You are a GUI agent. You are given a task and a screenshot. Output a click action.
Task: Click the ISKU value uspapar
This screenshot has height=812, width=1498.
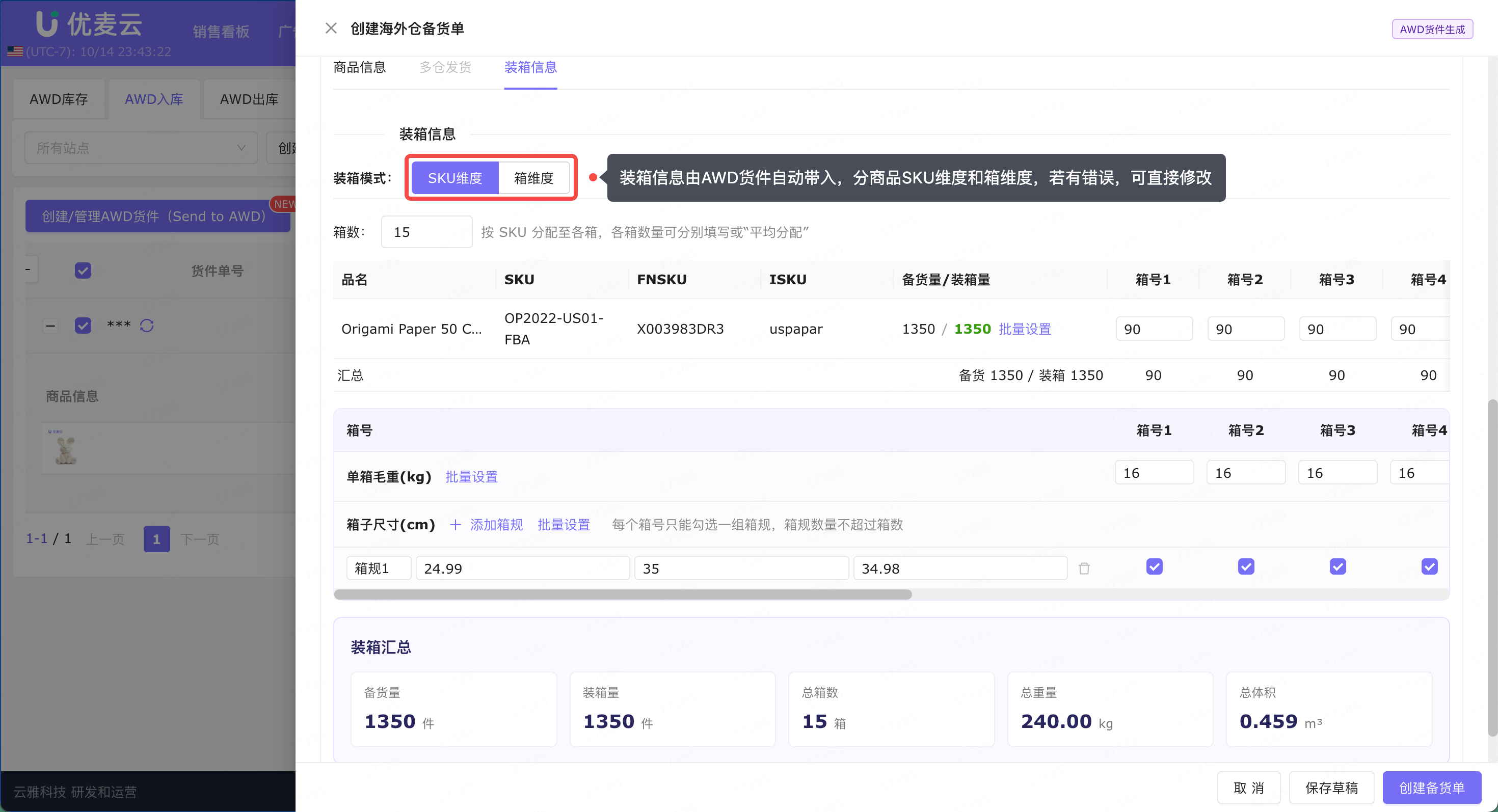pos(795,329)
